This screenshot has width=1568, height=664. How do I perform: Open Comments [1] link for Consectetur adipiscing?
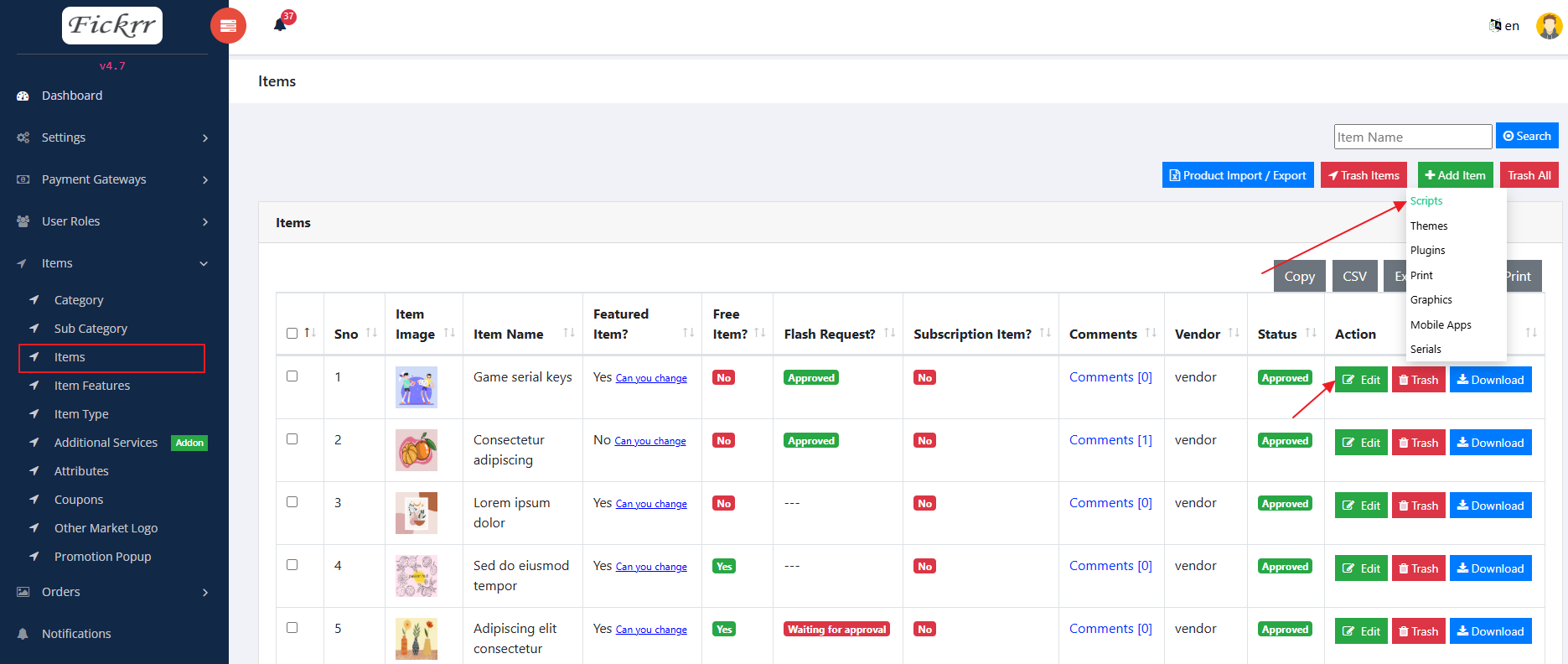1110,440
